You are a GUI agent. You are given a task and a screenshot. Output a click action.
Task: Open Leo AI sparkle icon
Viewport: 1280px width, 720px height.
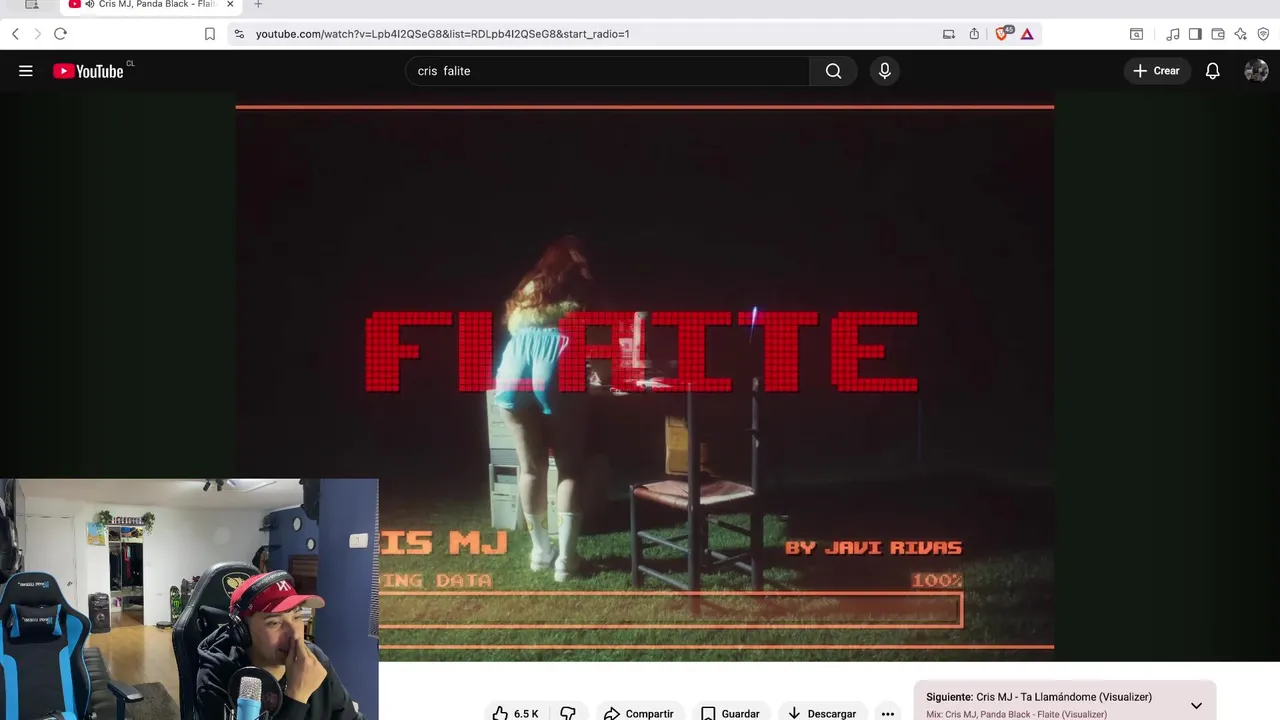coord(1240,34)
